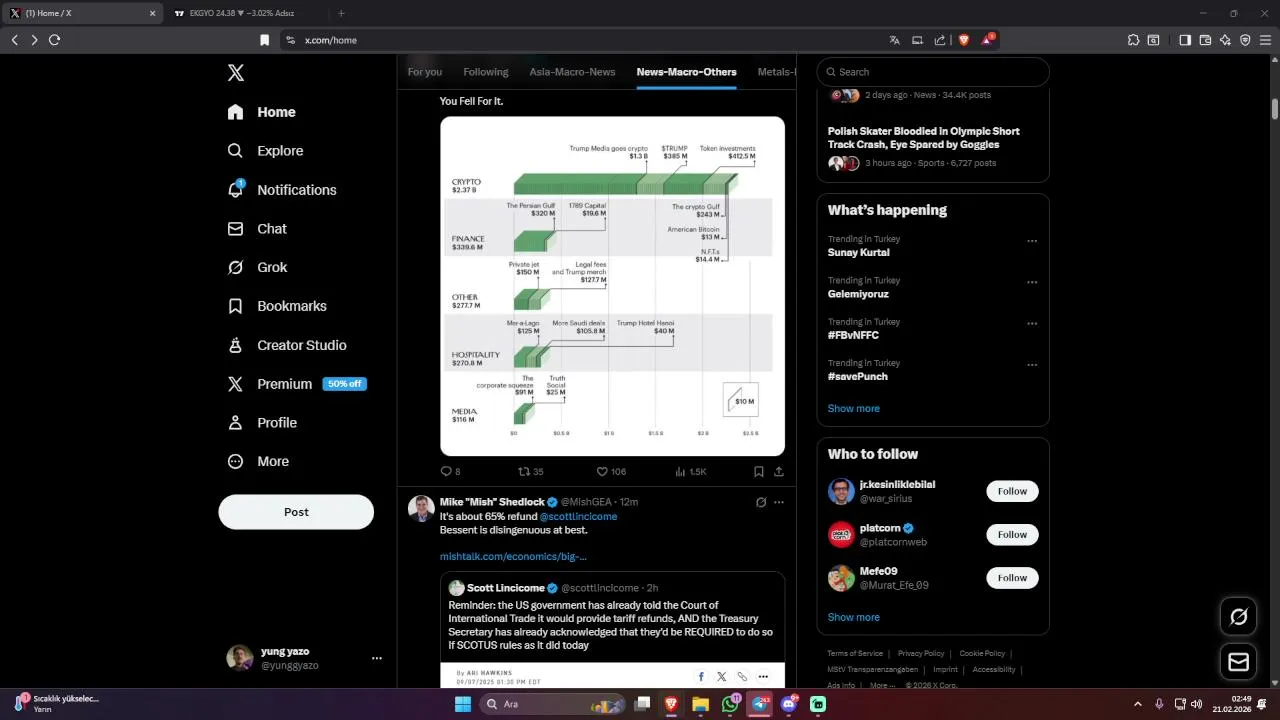Image resolution: width=1280 pixels, height=720 pixels.
Task: Bookmark the chart post
Action: [x=759, y=471]
